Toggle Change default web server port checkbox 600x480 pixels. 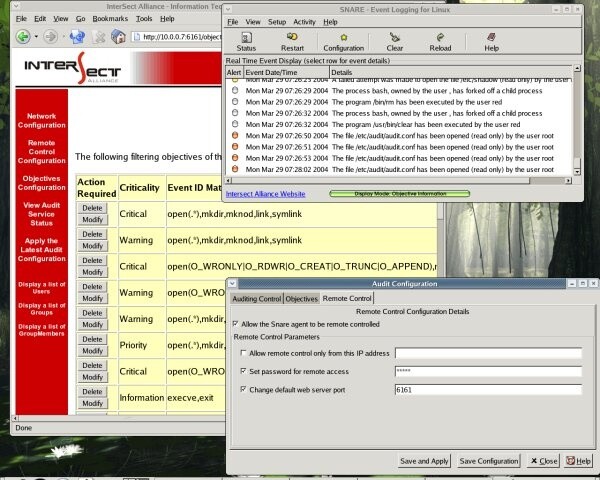[243, 389]
